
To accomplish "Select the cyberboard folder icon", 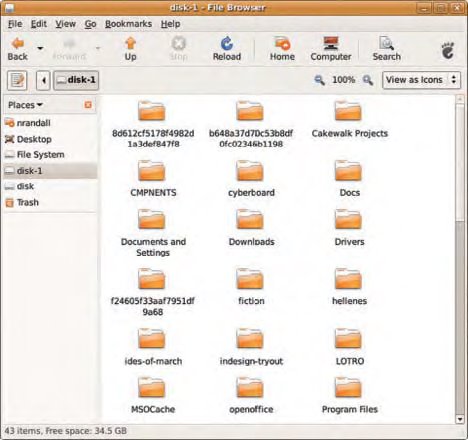I will pos(250,170).
